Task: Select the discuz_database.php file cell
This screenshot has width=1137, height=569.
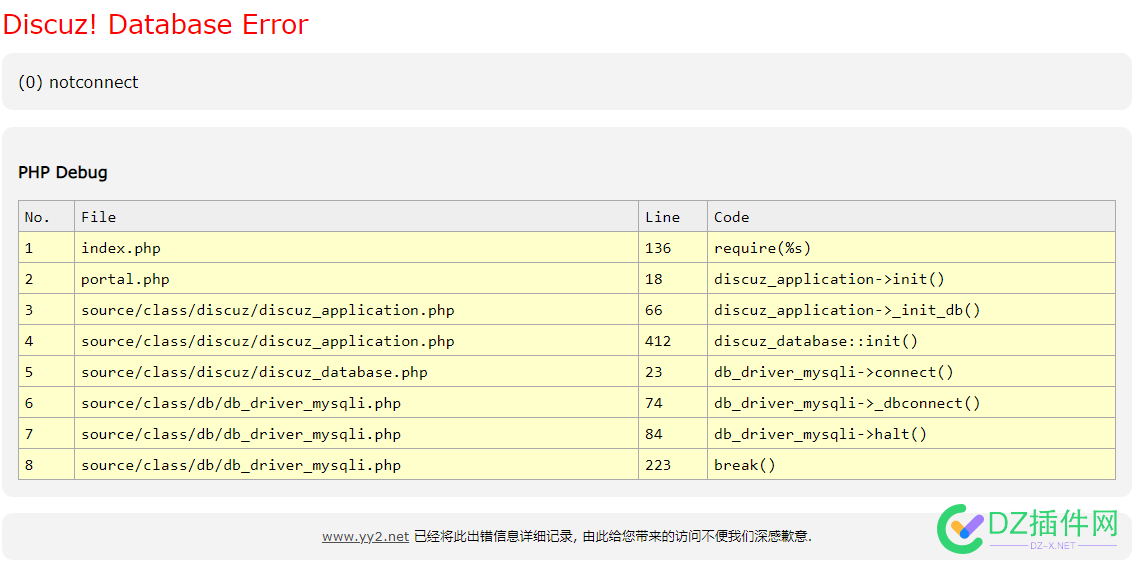Action: click(x=356, y=372)
